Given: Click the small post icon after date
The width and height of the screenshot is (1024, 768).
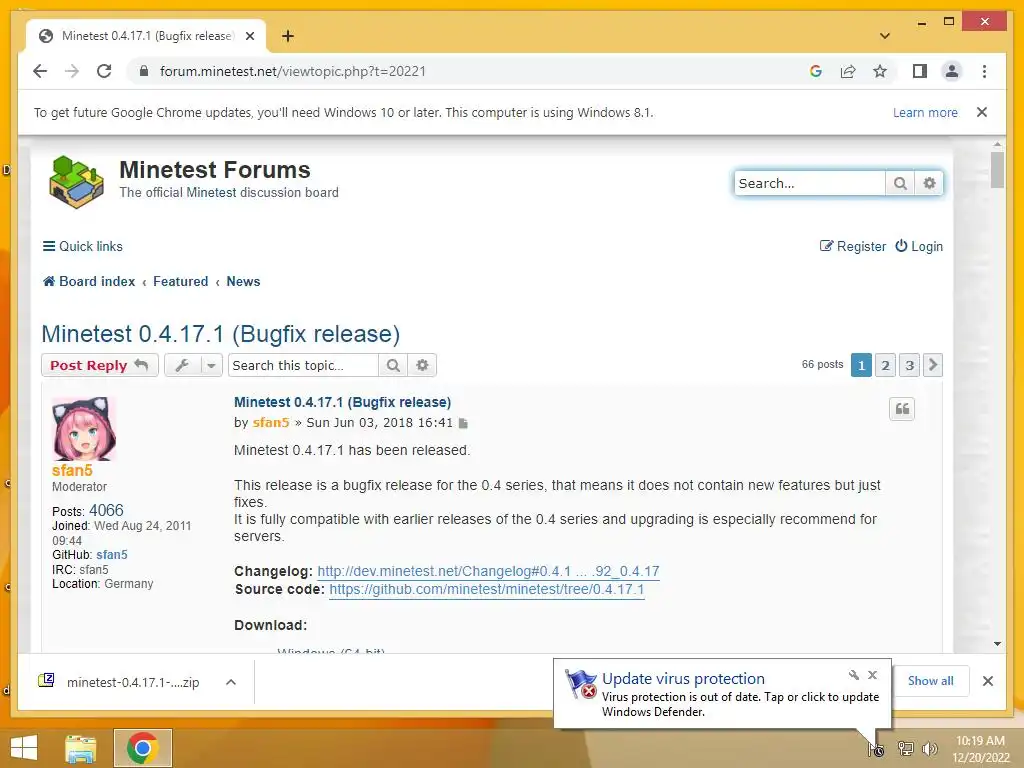Looking at the screenshot, I should 463,423.
